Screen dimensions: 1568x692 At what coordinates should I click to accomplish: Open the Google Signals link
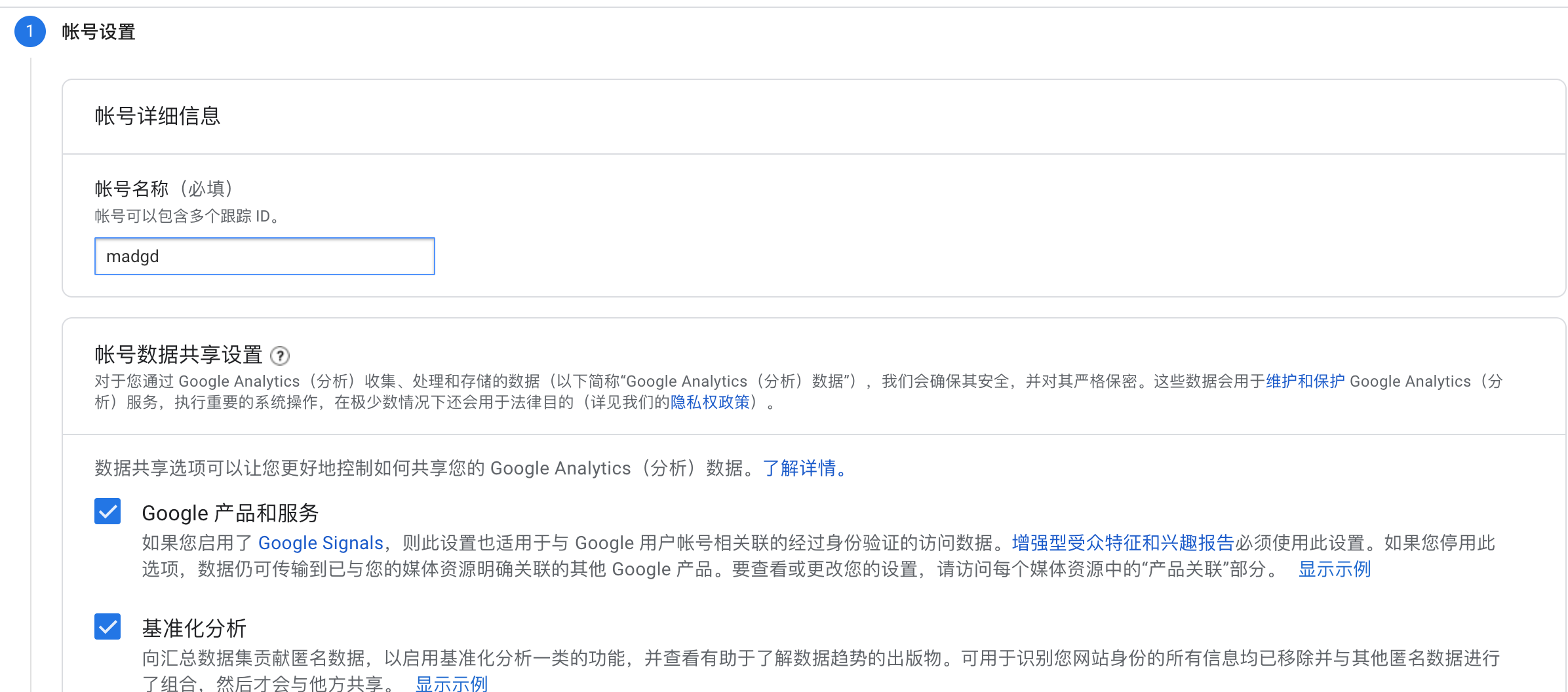pyautogui.click(x=321, y=543)
